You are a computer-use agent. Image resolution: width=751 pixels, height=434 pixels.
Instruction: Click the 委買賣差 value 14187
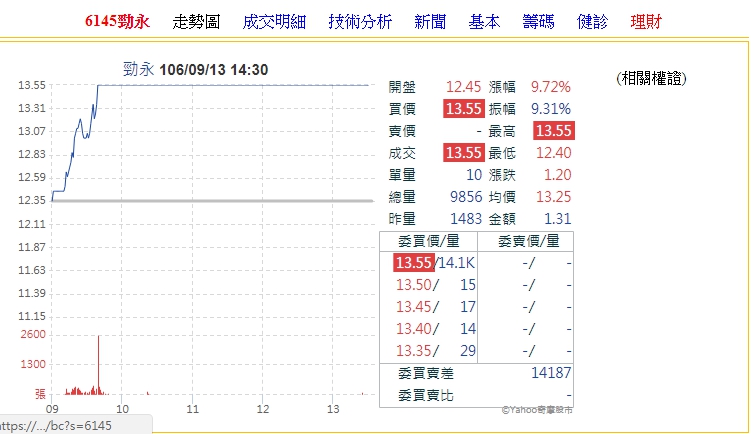(x=551, y=373)
